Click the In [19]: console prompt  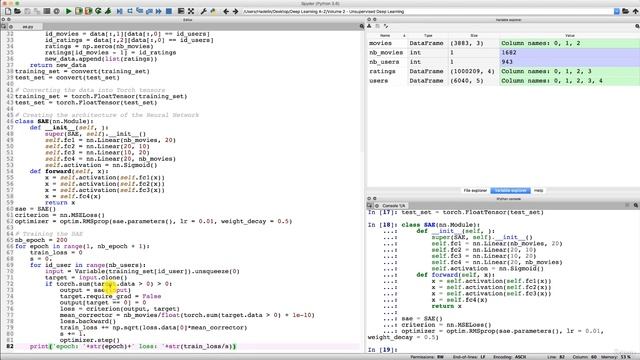click(x=382, y=350)
